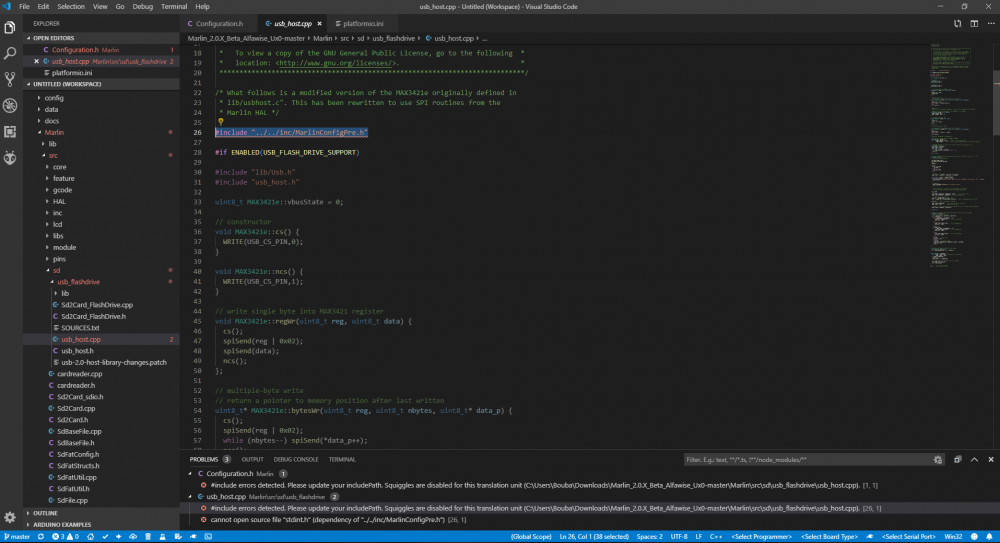
Task: Close the bottom panel
Action: point(991,459)
